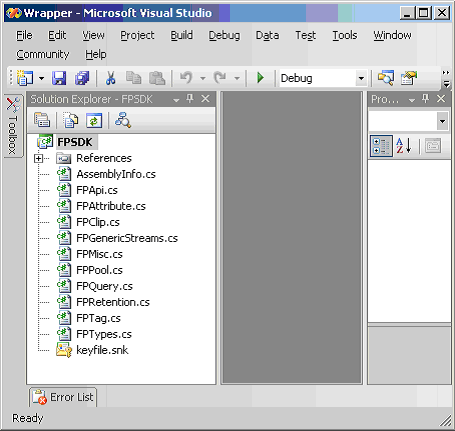Open the New Project dropdown arrow

click(41, 78)
